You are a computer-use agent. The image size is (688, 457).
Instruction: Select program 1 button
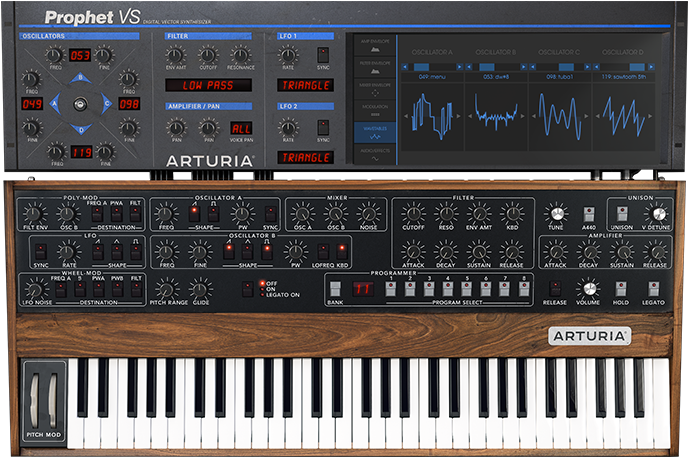pos(391,289)
